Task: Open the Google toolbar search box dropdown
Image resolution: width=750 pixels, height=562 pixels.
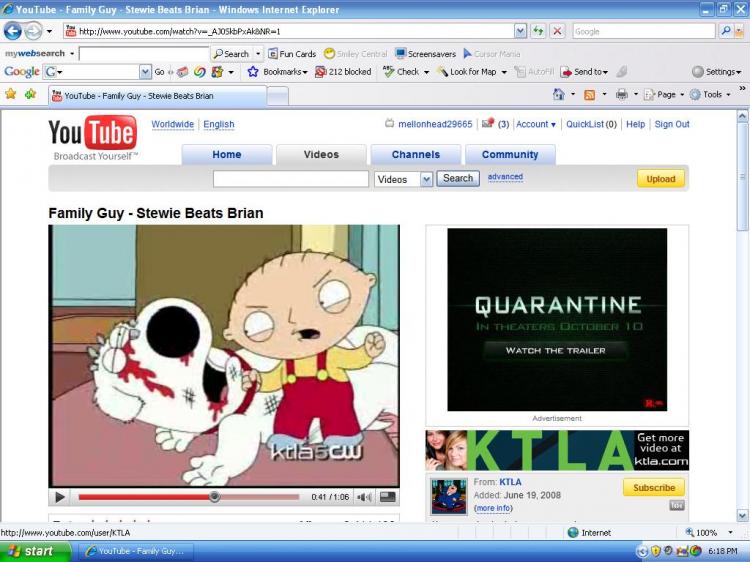Action: (x=145, y=72)
